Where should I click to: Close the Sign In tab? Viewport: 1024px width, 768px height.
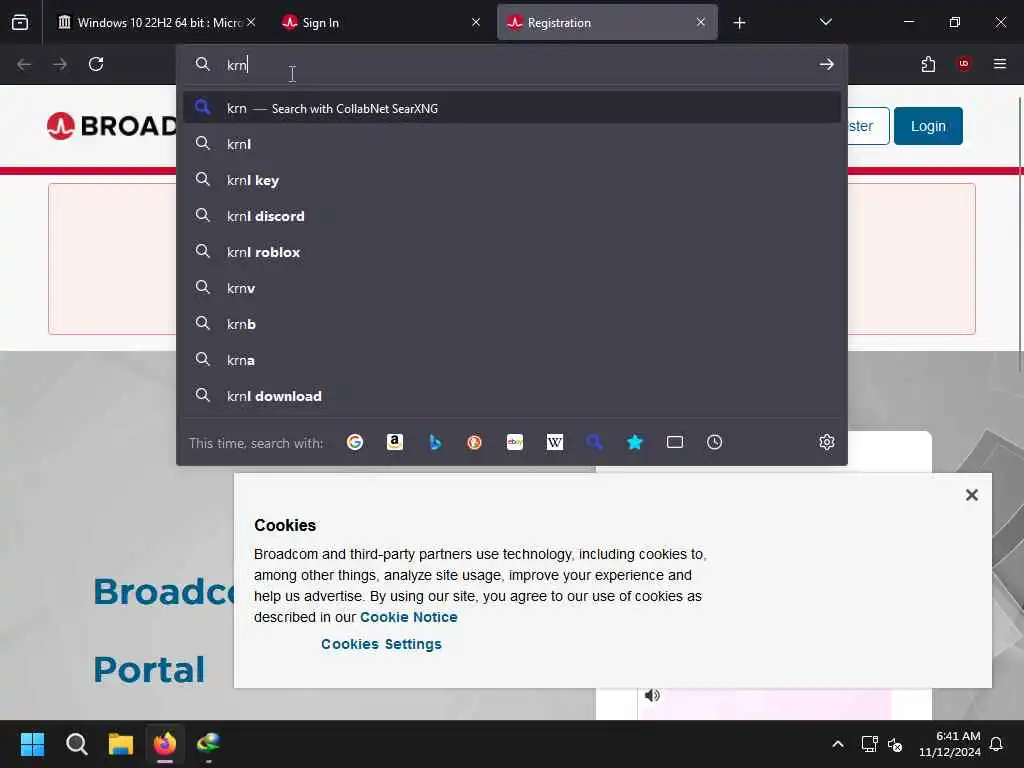point(476,23)
